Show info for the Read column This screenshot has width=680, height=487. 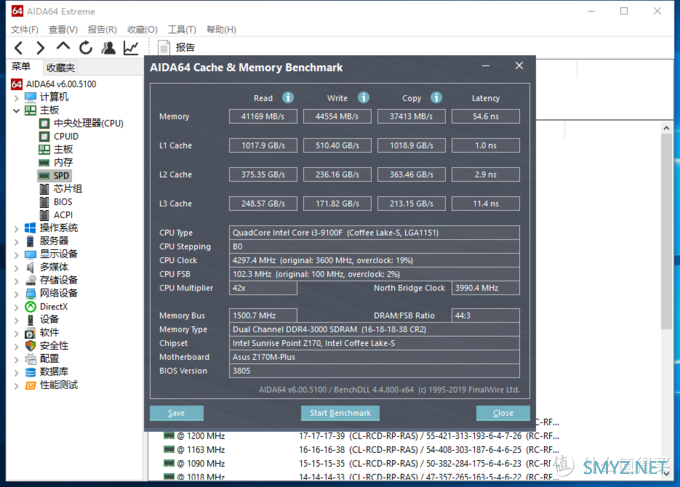288,98
